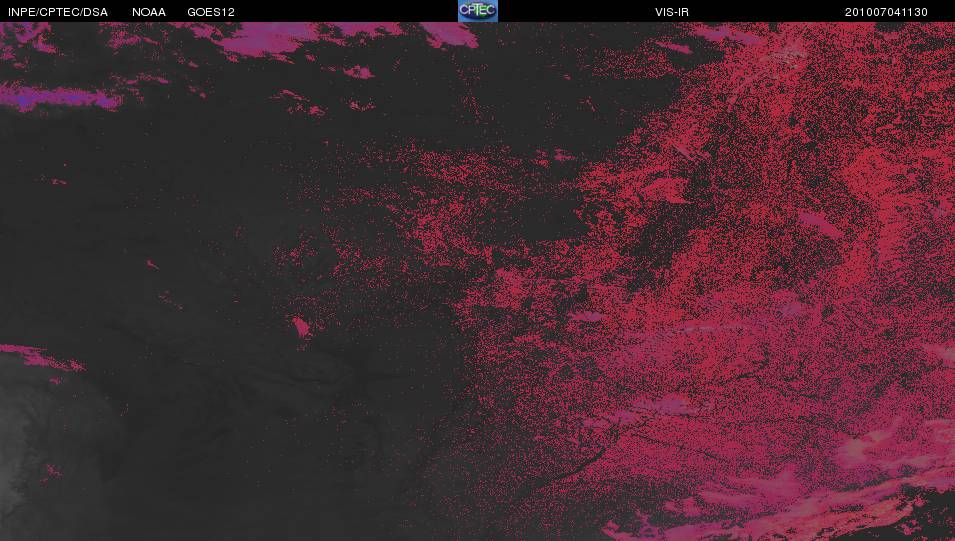Select the INPE/CPTEC/DSA header text

[58, 12]
